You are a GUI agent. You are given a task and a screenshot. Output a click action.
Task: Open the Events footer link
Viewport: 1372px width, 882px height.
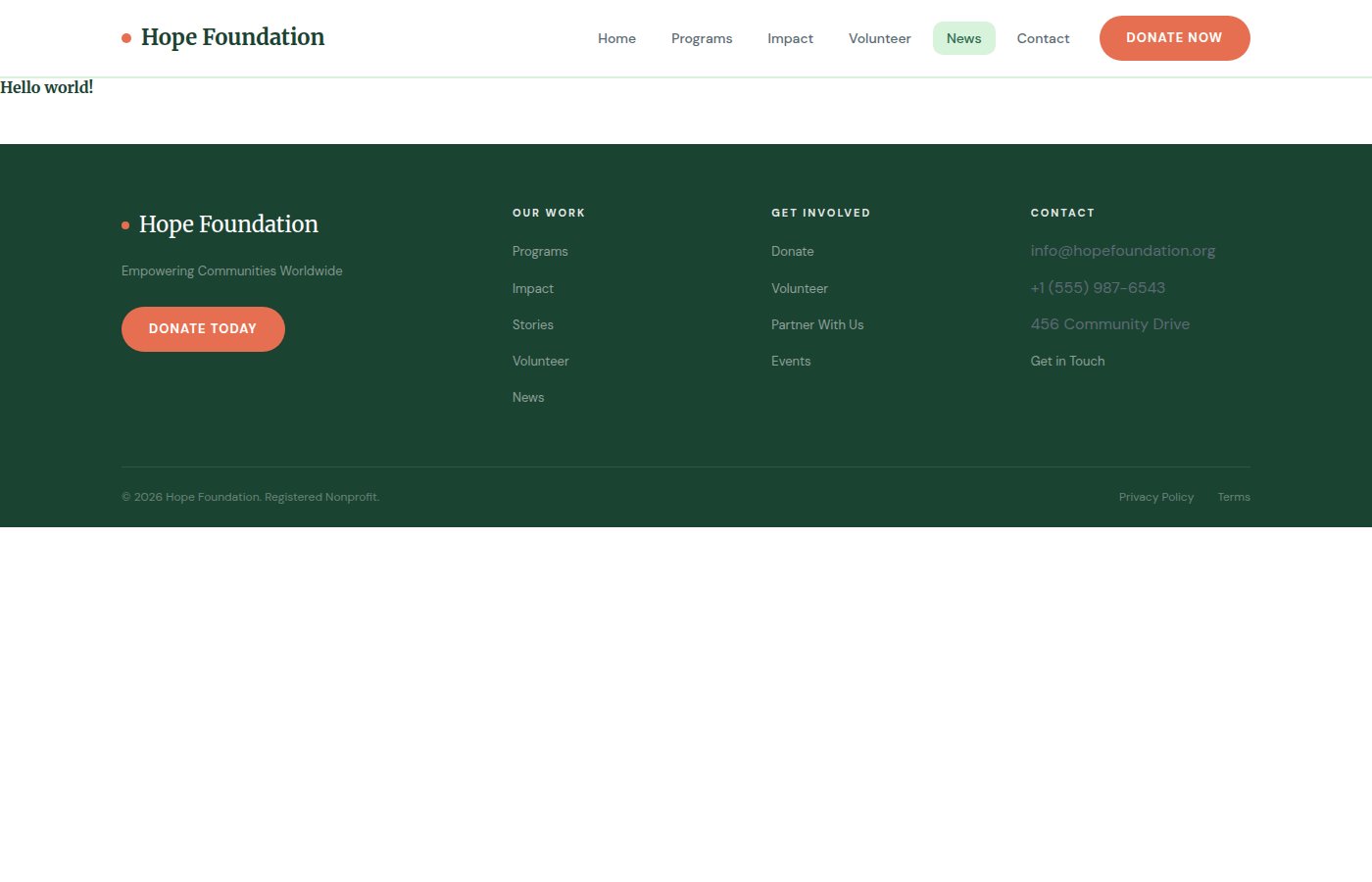[x=791, y=361]
